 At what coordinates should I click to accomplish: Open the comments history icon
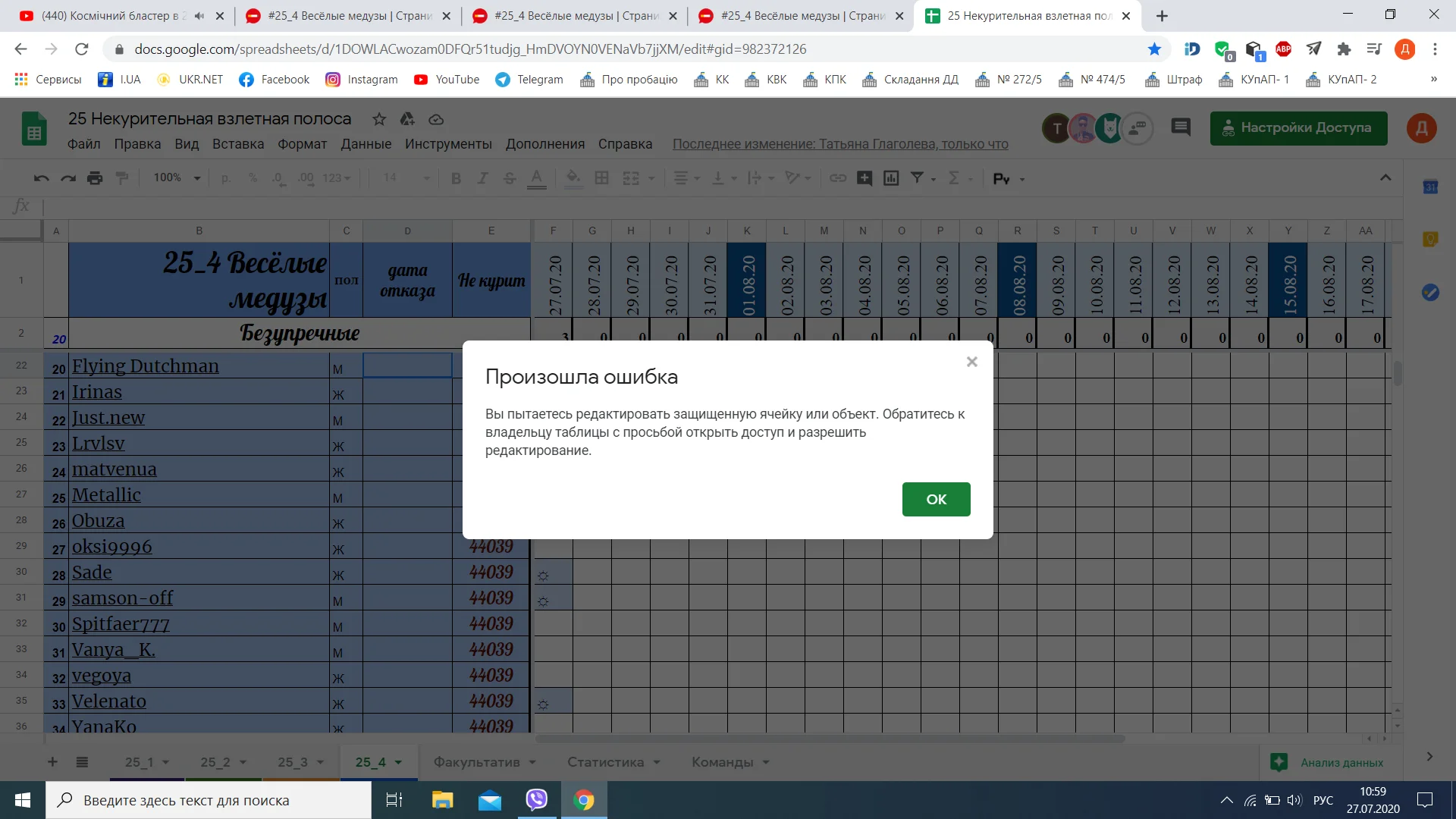pyautogui.click(x=1181, y=127)
